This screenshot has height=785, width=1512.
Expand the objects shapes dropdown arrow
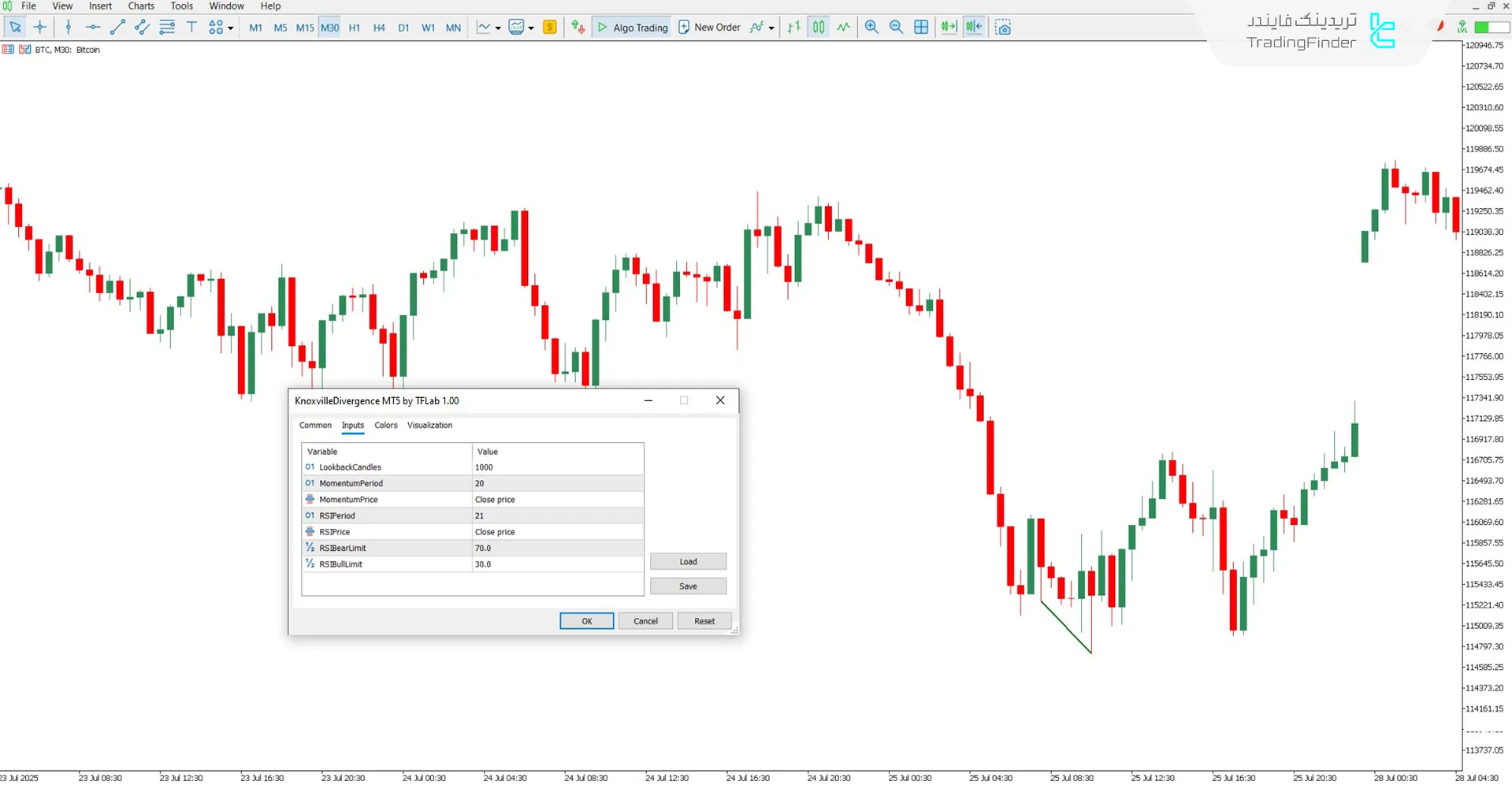(x=231, y=28)
